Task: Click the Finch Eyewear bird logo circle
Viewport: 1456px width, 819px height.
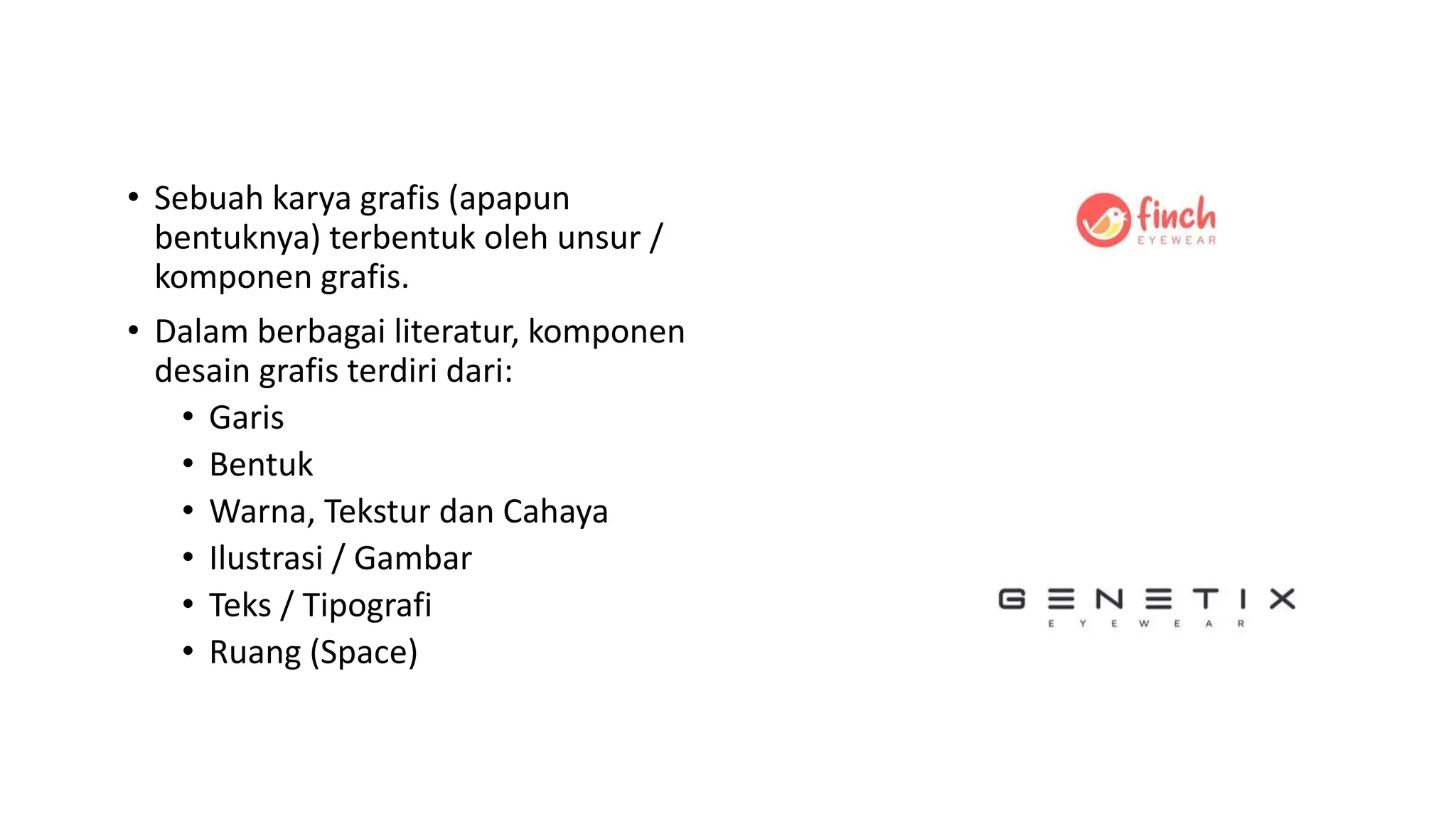Action: click(x=1103, y=220)
